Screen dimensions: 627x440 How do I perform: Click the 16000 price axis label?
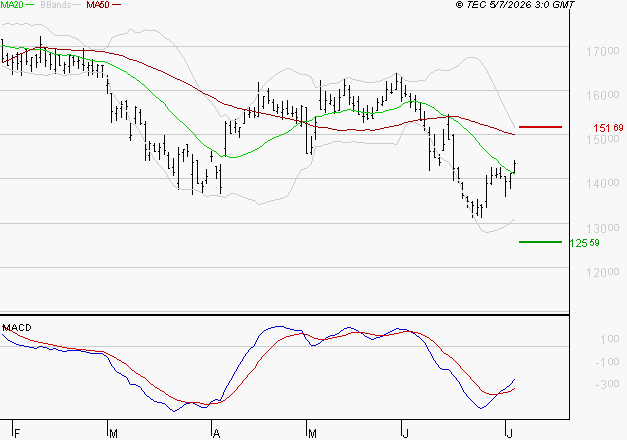[x=603, y=95]
